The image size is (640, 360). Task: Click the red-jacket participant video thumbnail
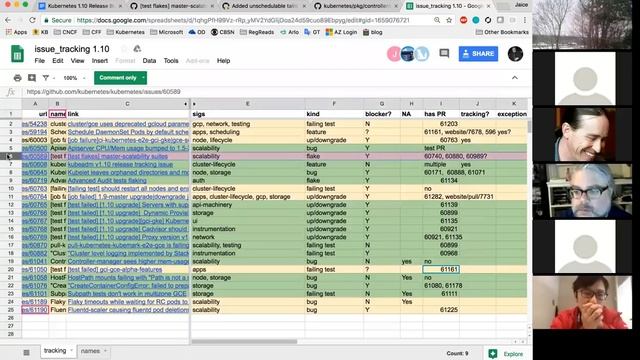coord(584,302)
